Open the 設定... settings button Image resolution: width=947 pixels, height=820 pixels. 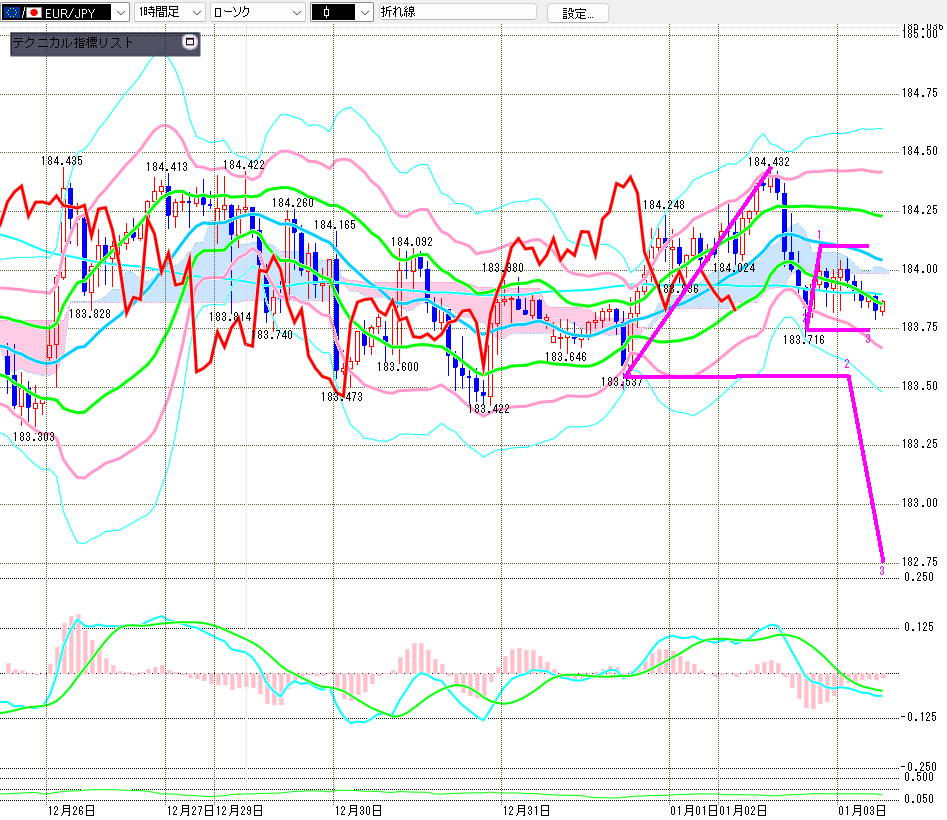(x=577, y=13)
